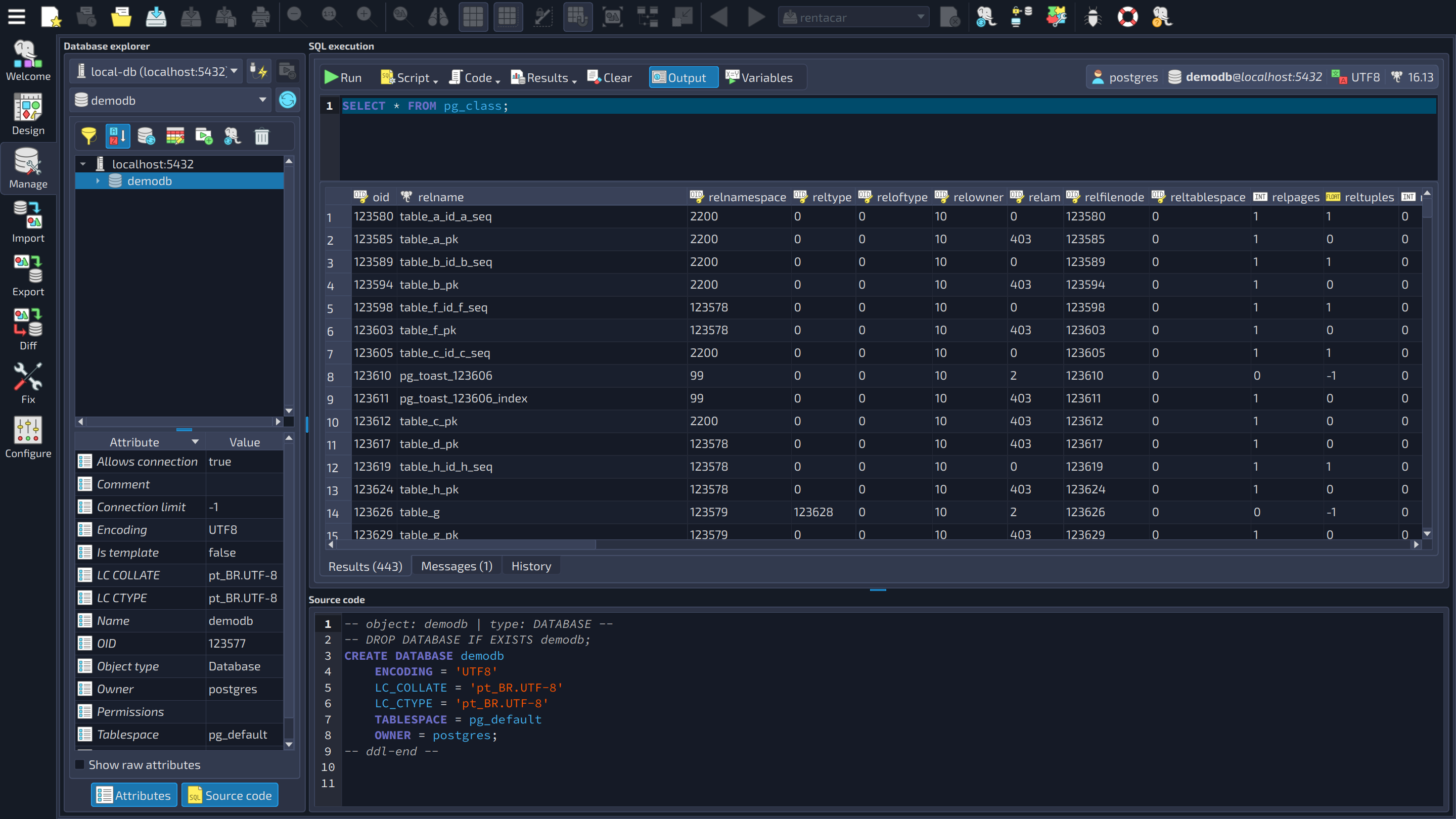Clear the SQL editor

click(609, 77)
